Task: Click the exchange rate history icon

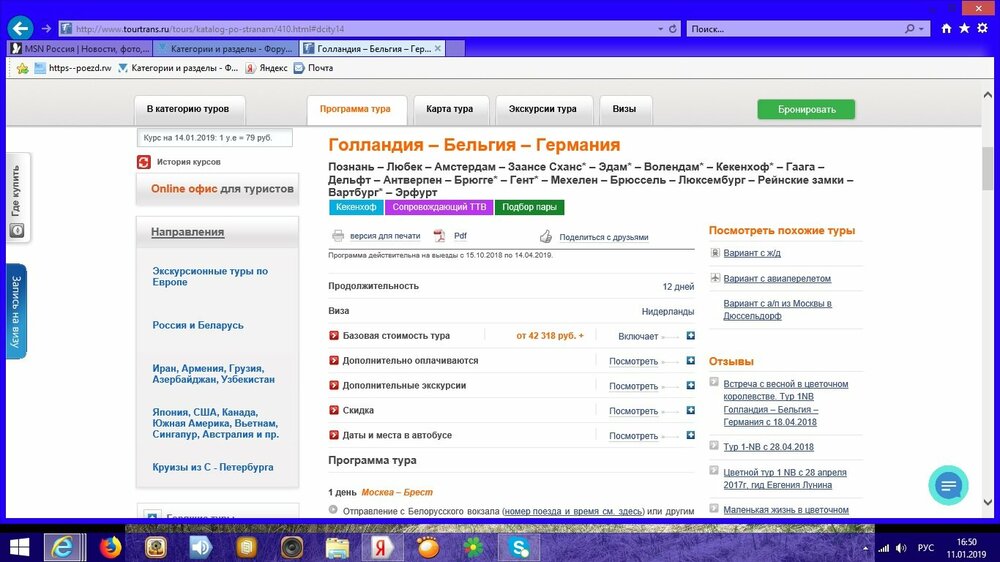Action: (144, 162)
